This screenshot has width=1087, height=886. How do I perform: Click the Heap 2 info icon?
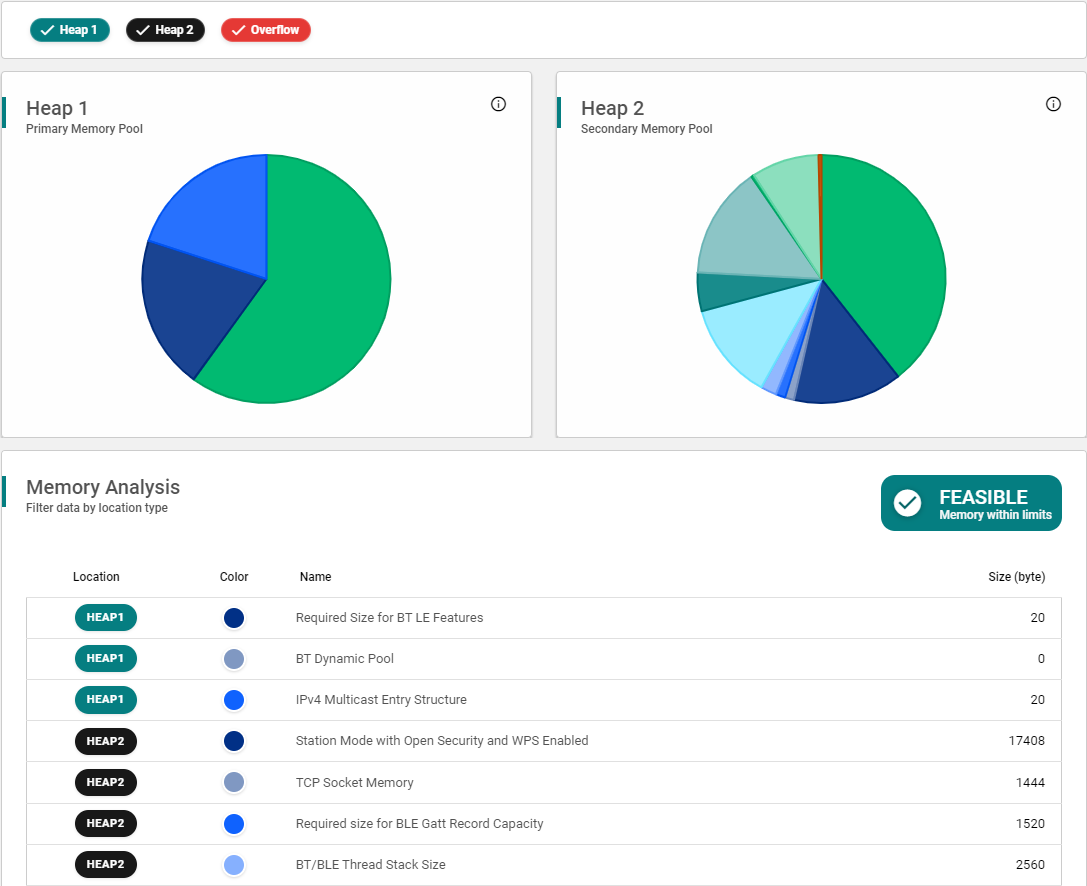click(1053, 104)
